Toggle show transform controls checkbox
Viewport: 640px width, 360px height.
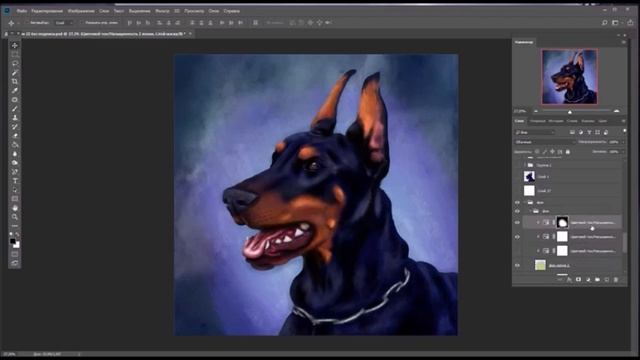coord(82,23)
